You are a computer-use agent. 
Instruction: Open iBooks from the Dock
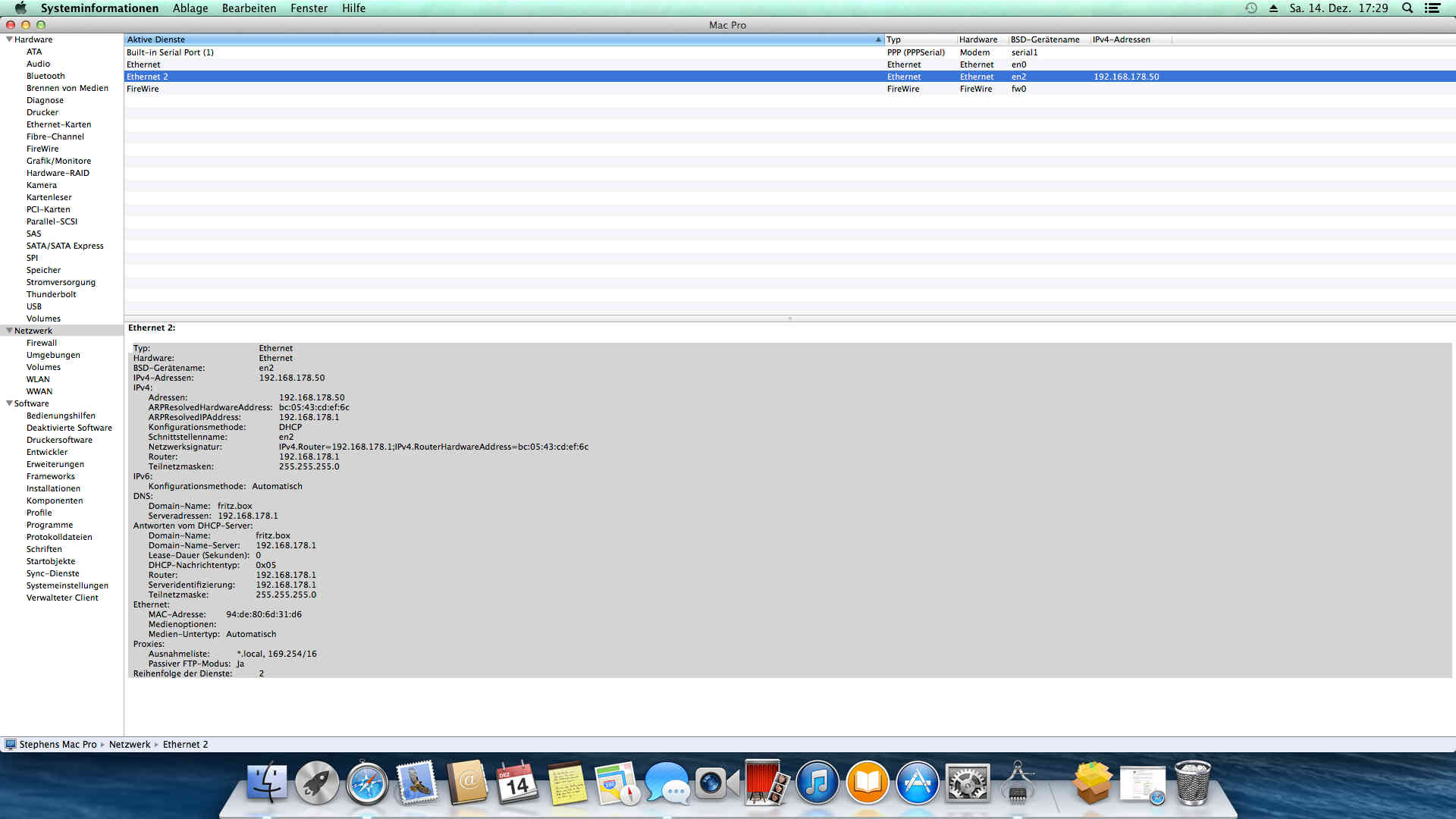[867, 783]
